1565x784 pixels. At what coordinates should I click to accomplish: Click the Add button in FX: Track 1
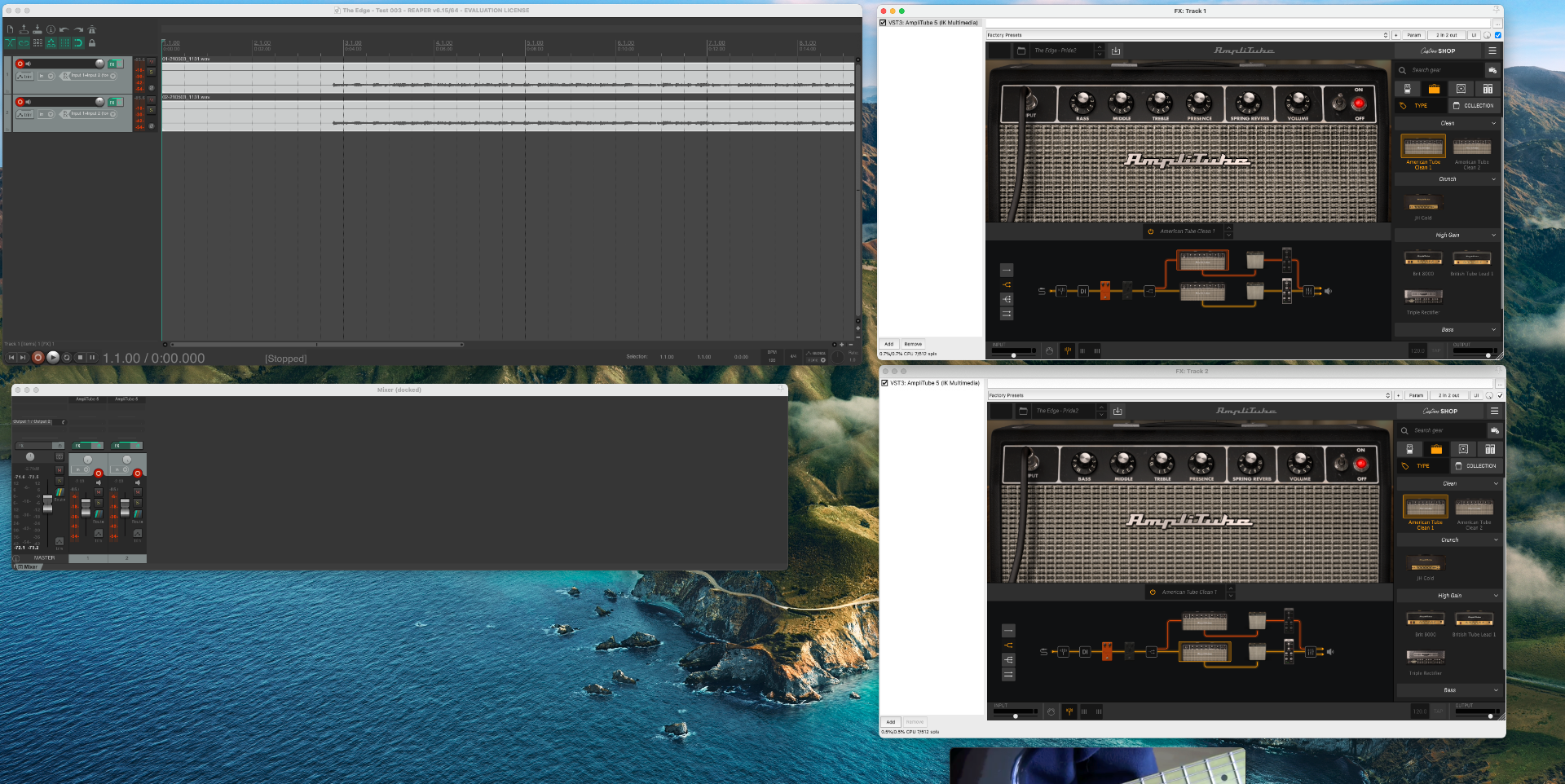click(889, 344)
